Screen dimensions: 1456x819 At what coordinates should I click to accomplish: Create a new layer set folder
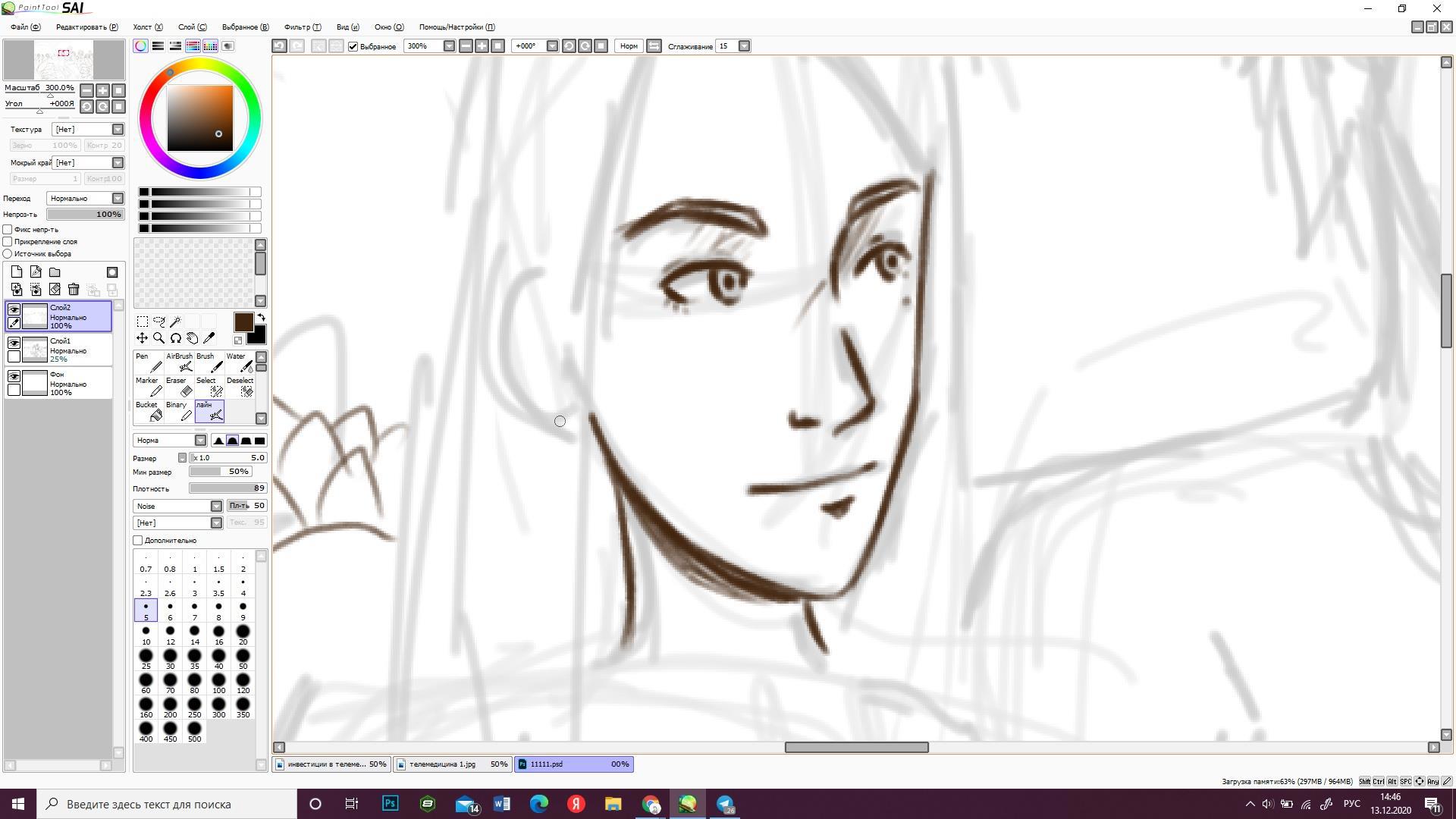[x=55, y=272]
